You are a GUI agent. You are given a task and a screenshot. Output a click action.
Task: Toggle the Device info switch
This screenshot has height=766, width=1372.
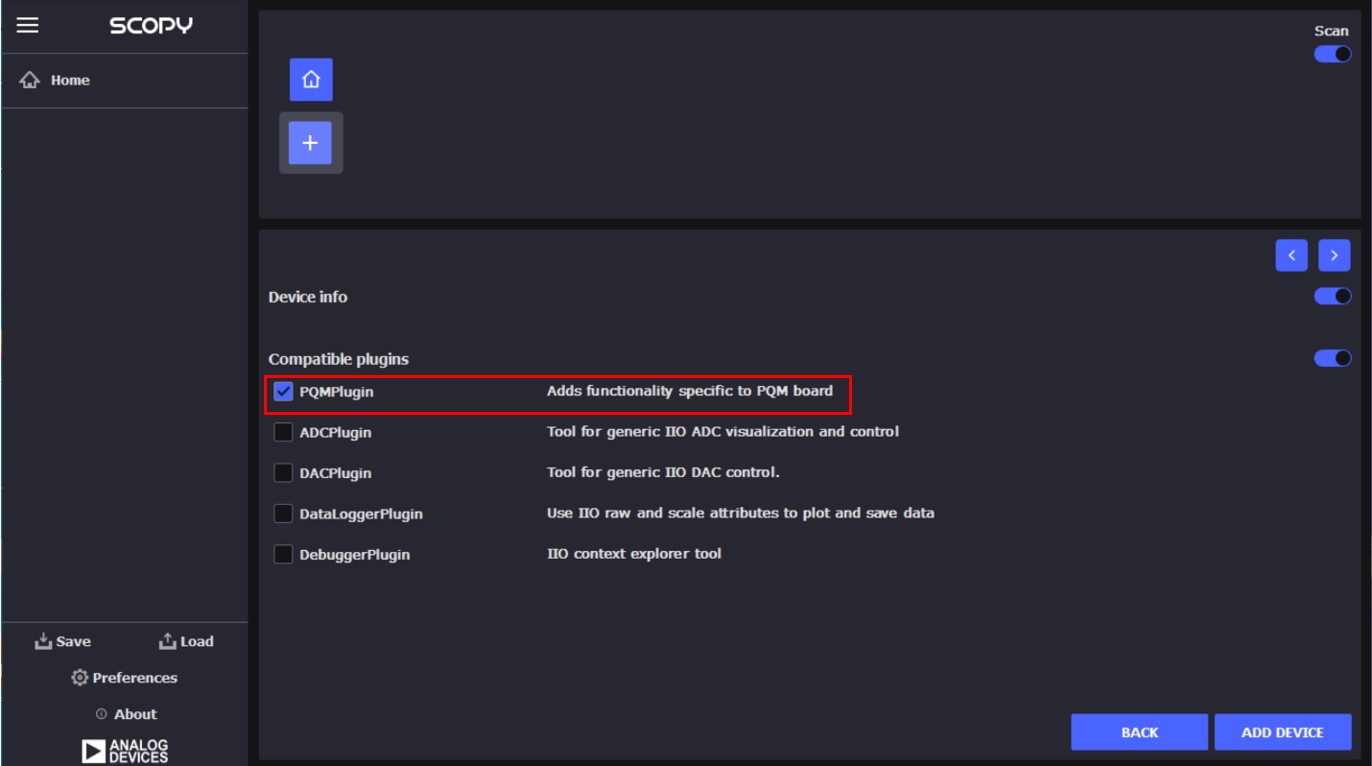(1332, 296)
